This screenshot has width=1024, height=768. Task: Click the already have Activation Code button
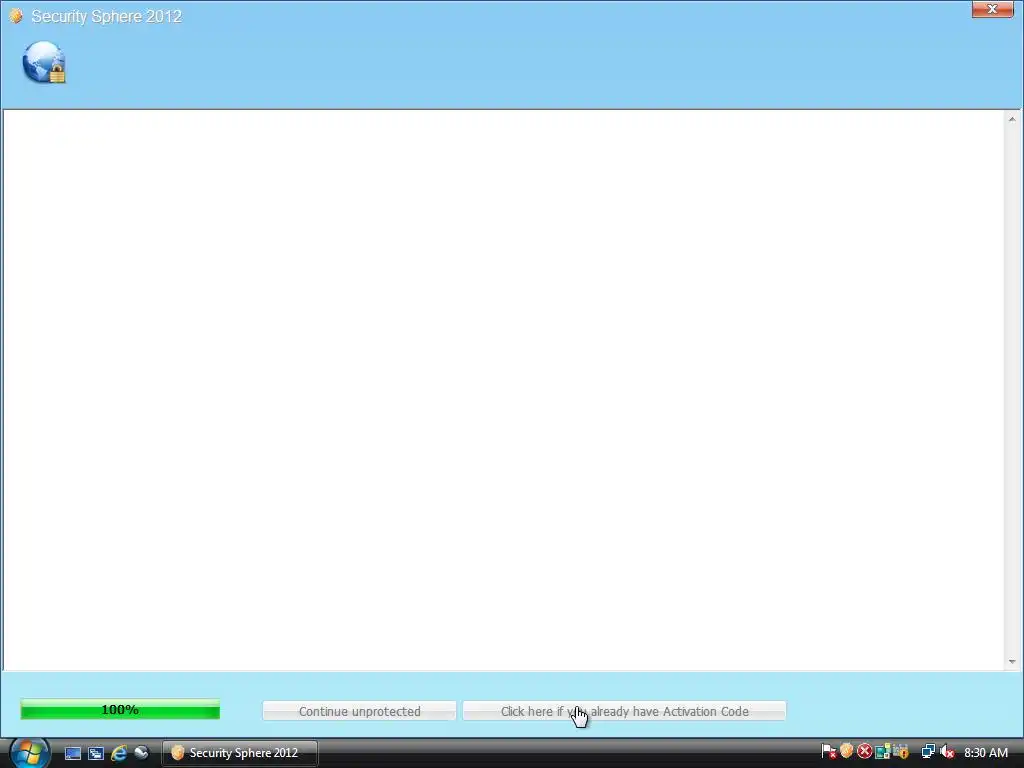[624, 711]
